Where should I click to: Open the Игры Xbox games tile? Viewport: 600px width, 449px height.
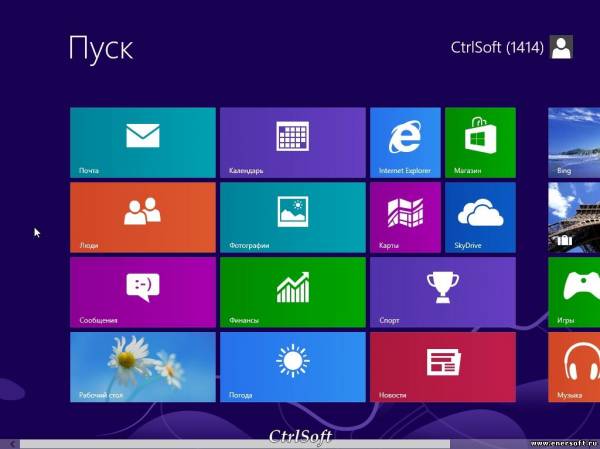[x=574, y=292]
